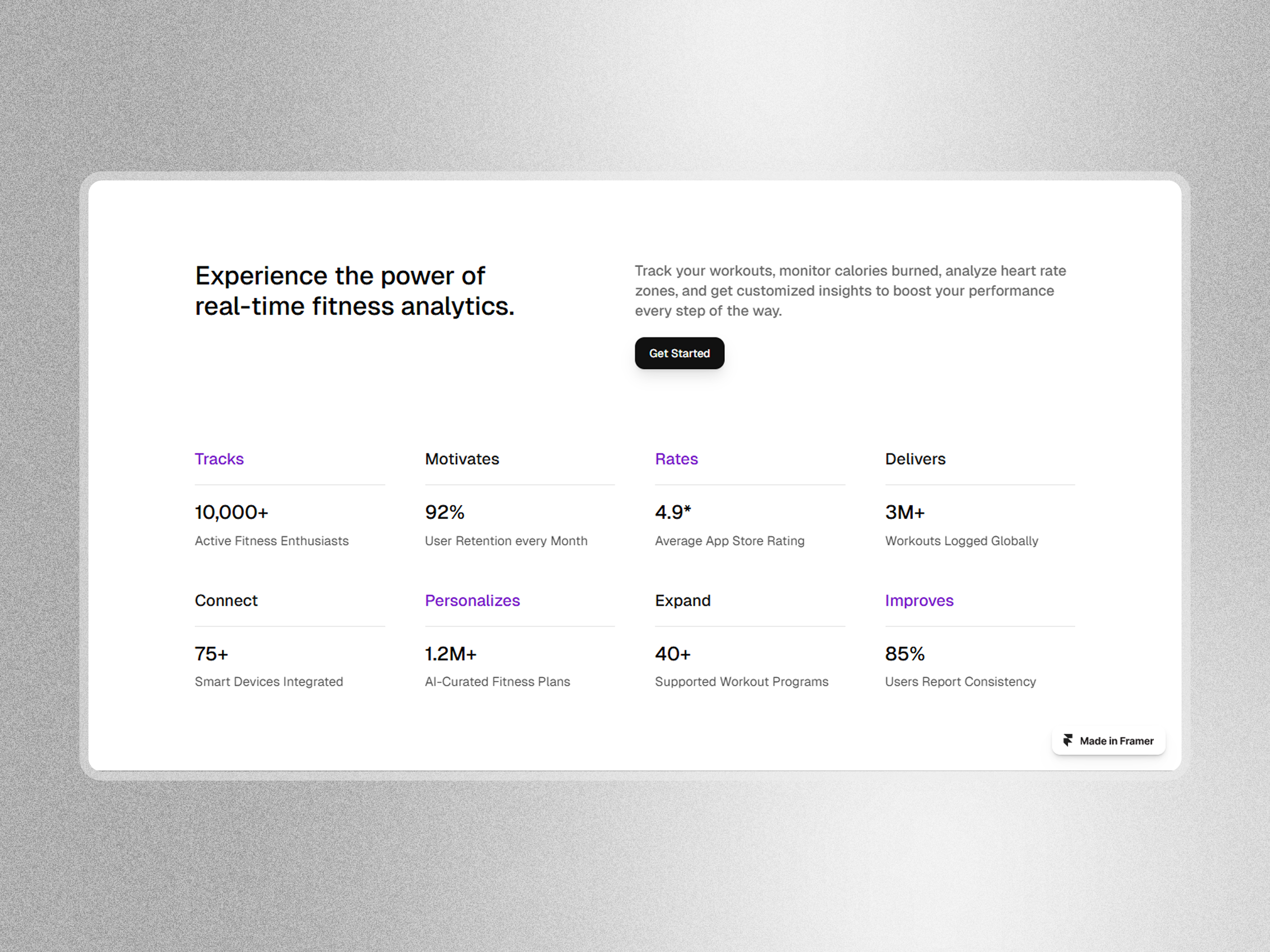Click the Get Started button
1270x952 pixels.
point(679,354)
